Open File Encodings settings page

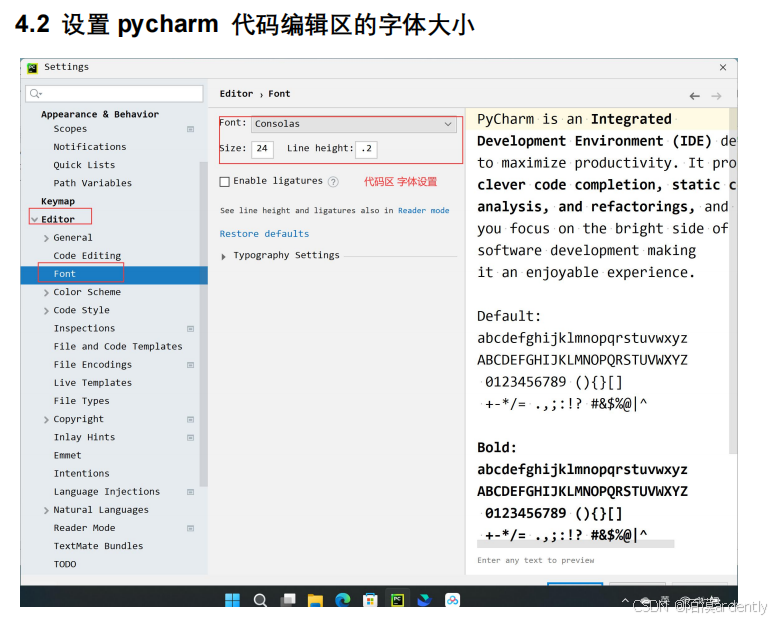(92, 365)
